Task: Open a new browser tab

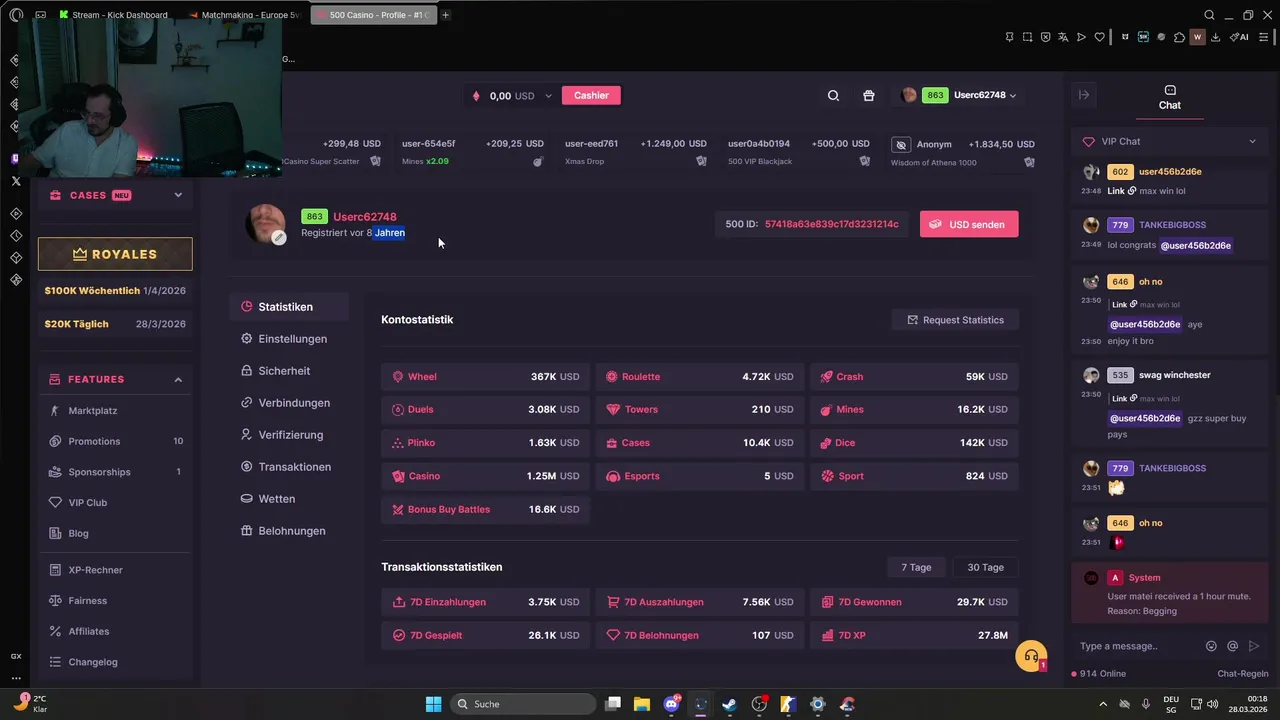Action: pos(446,15)
